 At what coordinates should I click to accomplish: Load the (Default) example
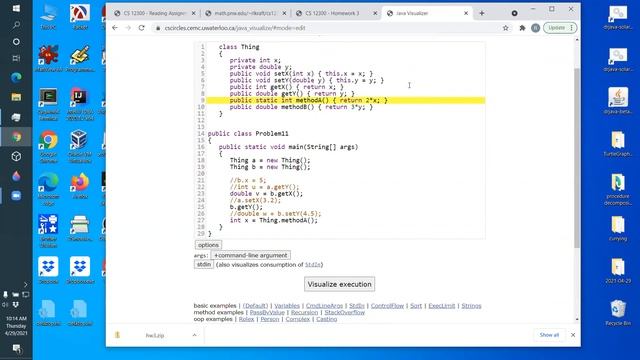coord(256,306)
